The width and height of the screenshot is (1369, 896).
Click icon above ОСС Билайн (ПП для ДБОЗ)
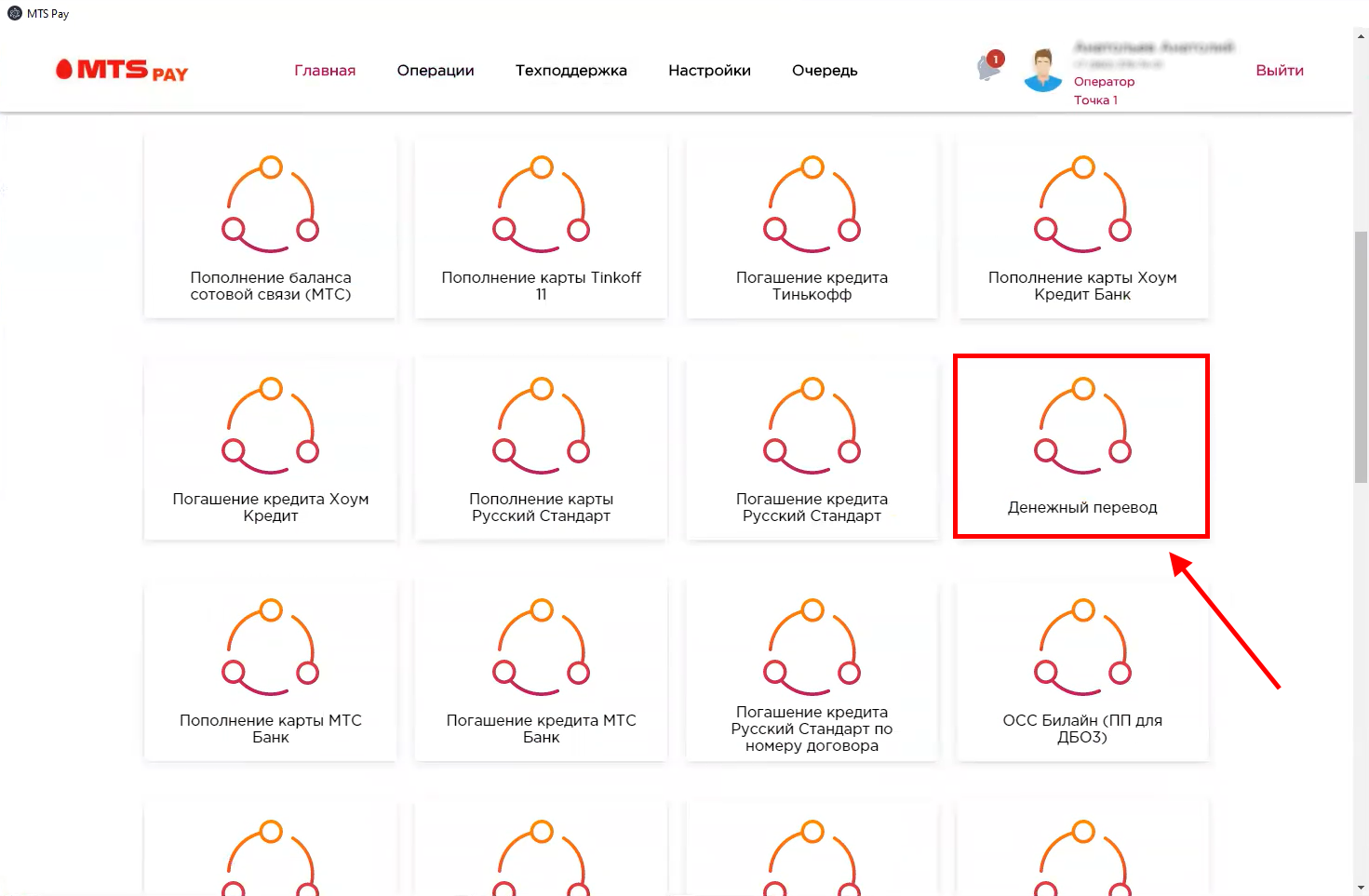[1083, 647]
